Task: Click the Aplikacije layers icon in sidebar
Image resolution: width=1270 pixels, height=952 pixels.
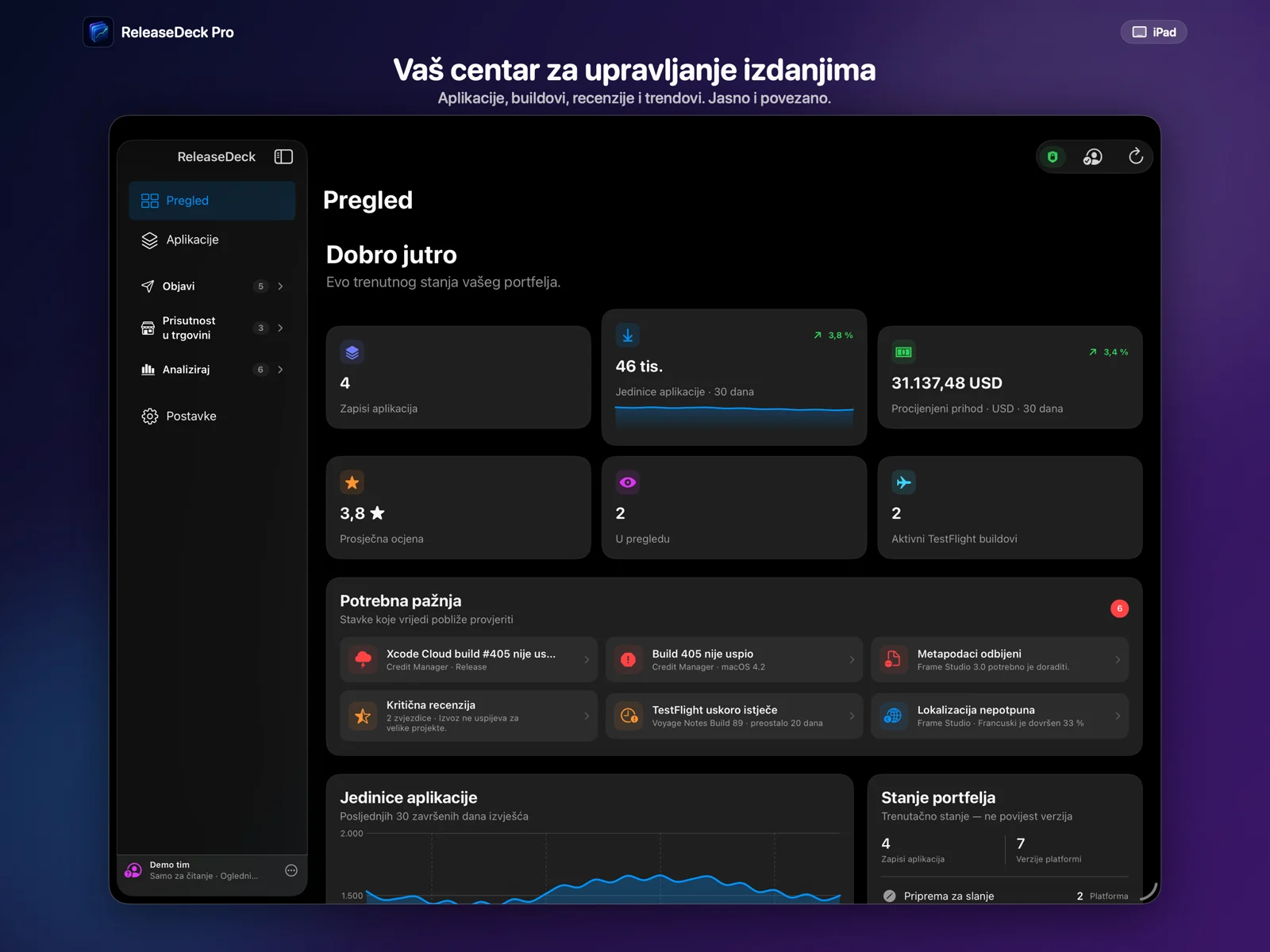Action: (x=149, y=240)
